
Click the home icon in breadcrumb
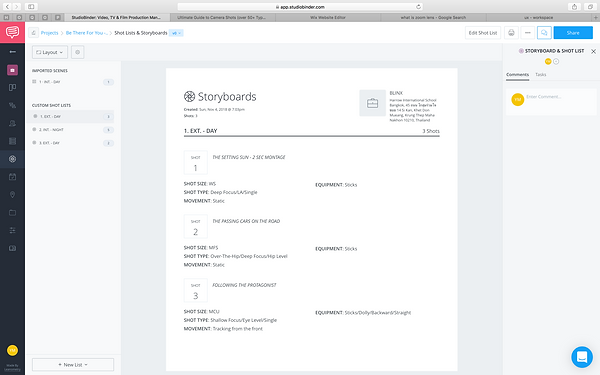pos(33,33)
